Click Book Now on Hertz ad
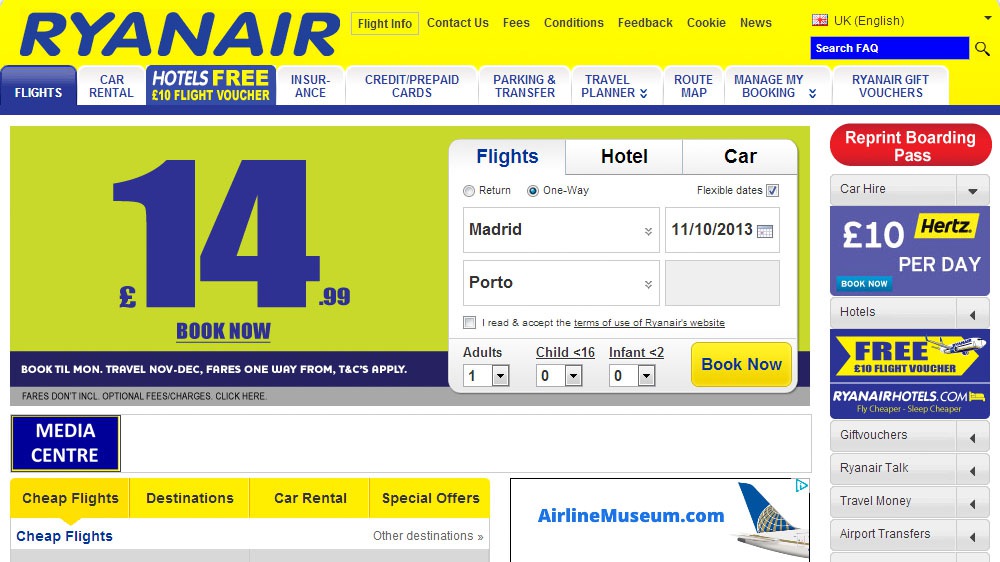Viewport: 1000px width, 562px height. point(864,284)
